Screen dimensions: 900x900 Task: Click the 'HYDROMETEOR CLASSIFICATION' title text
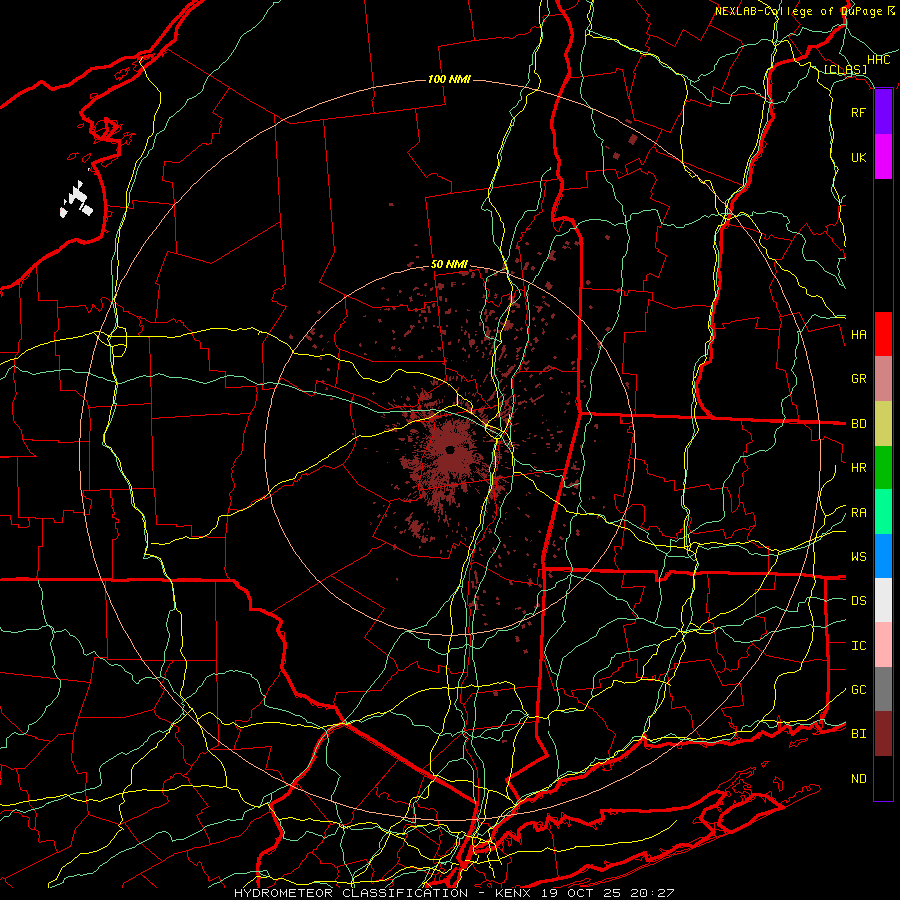(x=351, y=893)
